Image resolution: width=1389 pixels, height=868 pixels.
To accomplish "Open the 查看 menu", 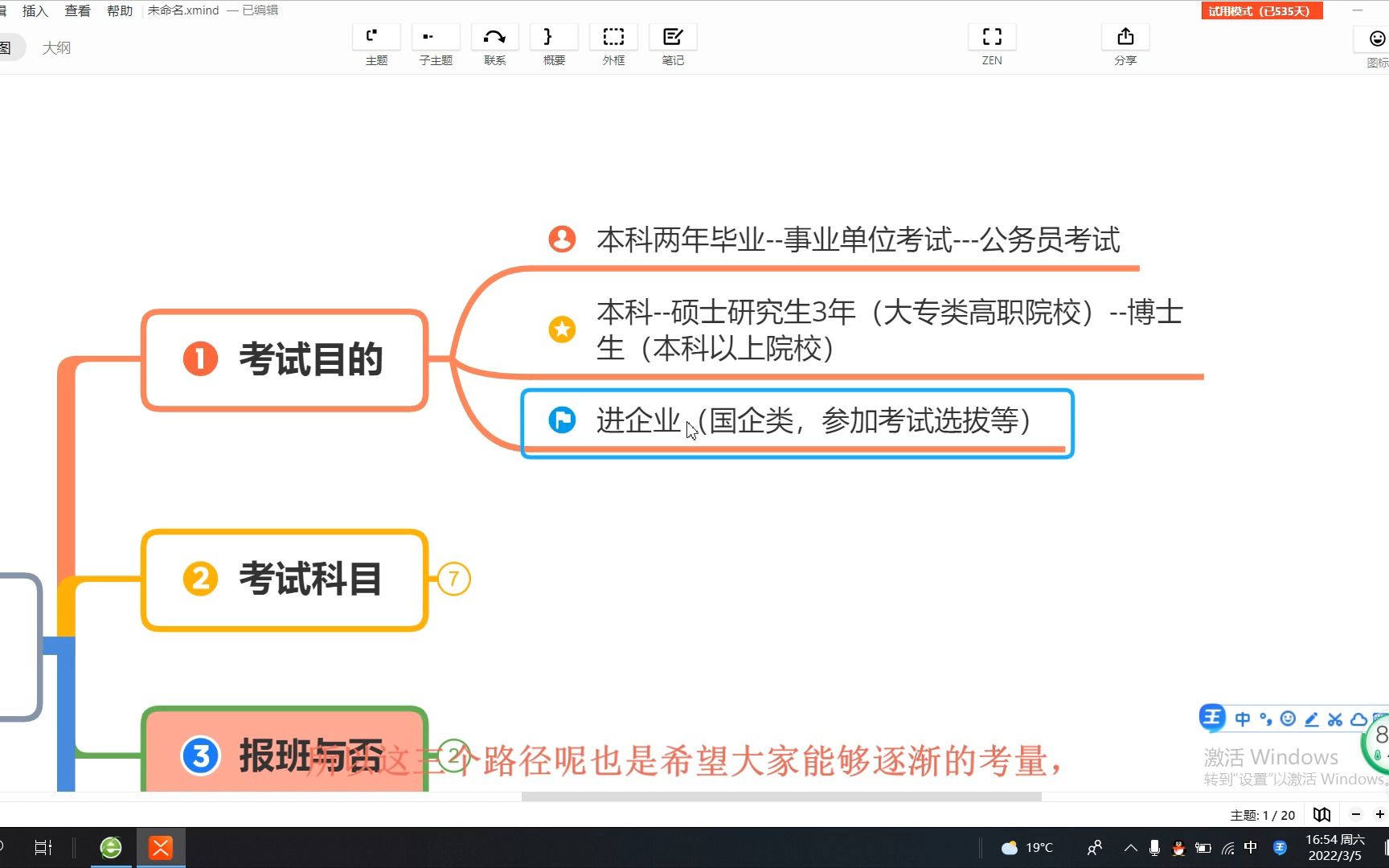I will [x=77, y=10].
